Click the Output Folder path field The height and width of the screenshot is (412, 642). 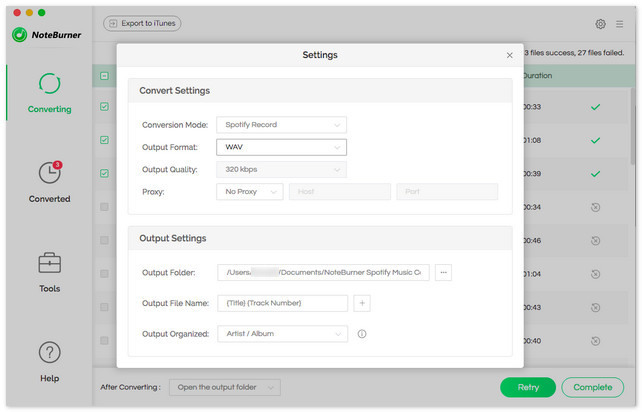[323, 272]
